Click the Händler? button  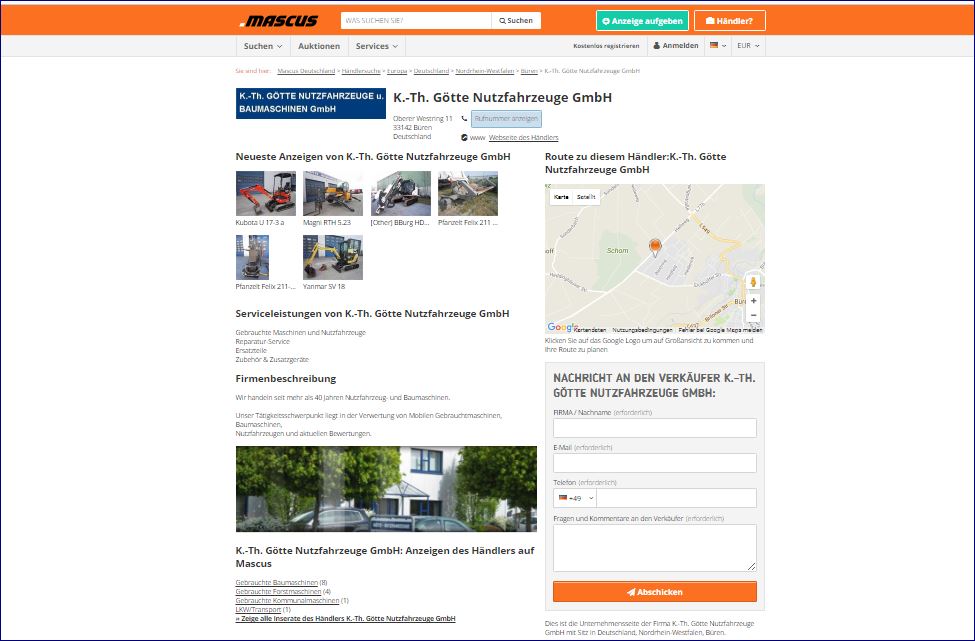(x=729, y=21)
